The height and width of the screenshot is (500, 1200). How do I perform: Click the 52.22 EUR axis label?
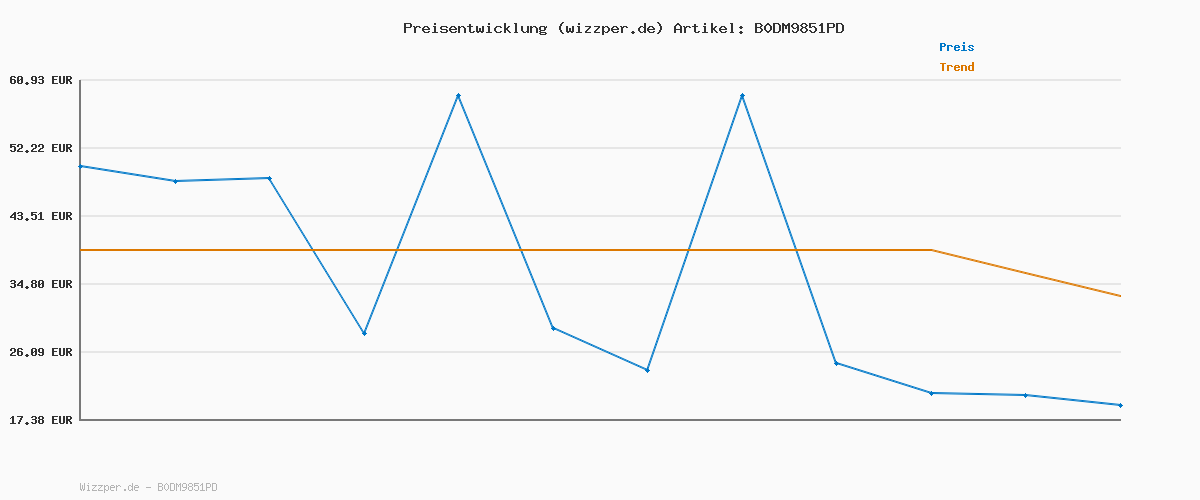click(x=41, y=148)
